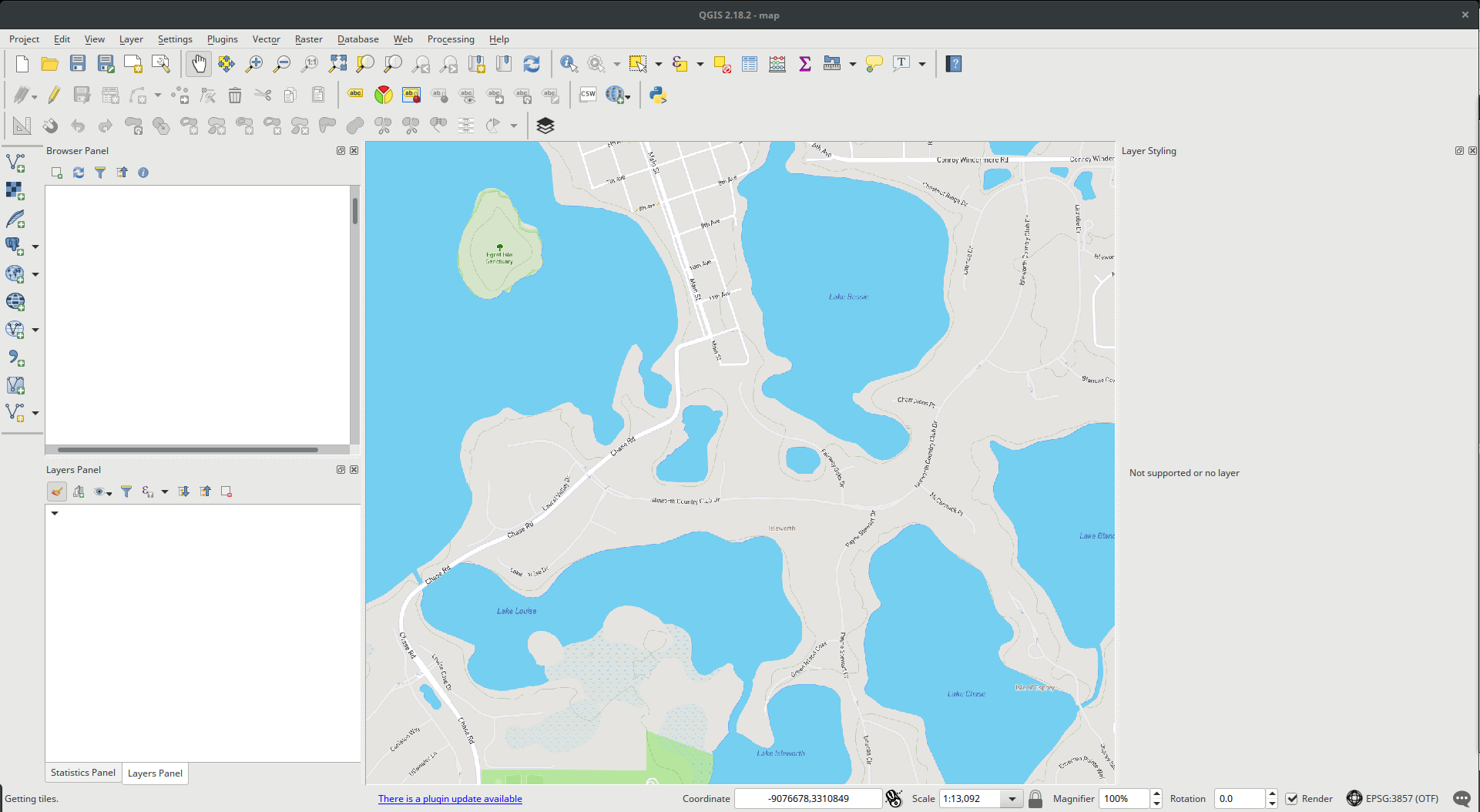Toggle the Render checkbox
The width and height of the screenshot is (1480, 812).
[1292, 799]
